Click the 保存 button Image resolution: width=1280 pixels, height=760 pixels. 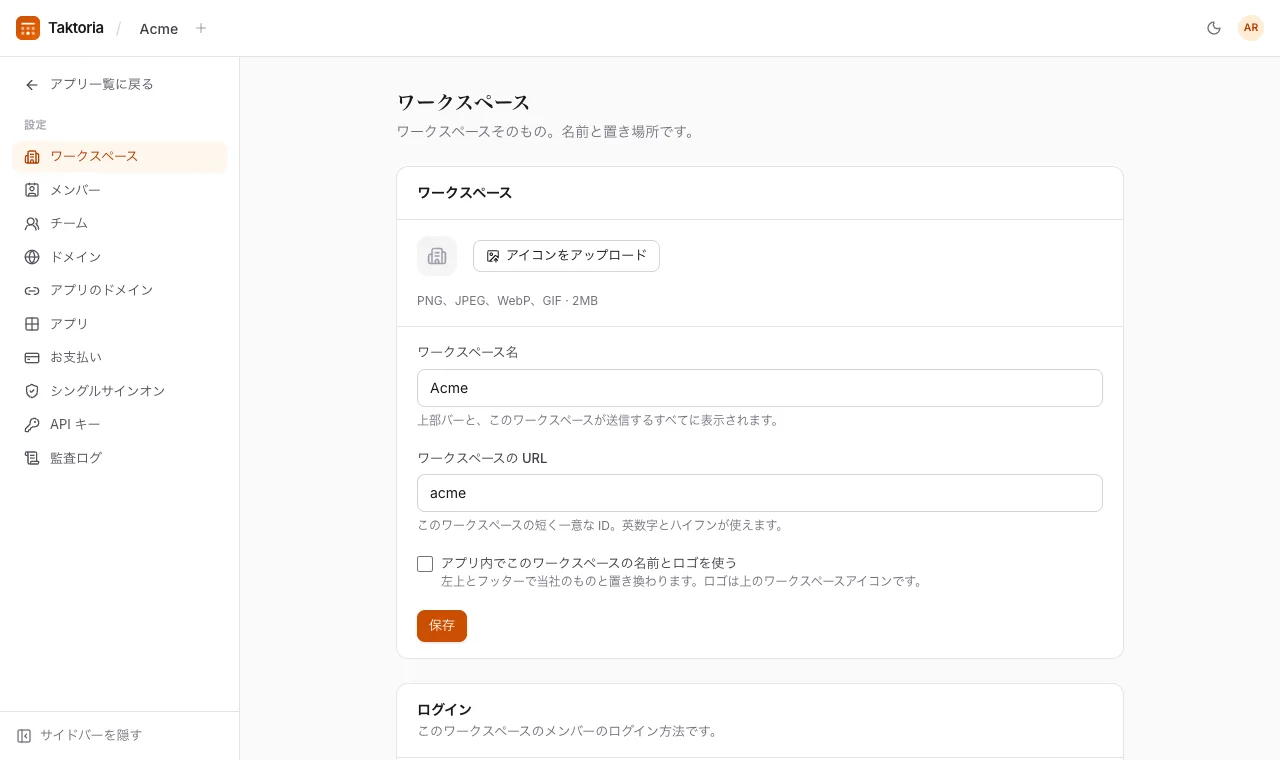[442, 626]
